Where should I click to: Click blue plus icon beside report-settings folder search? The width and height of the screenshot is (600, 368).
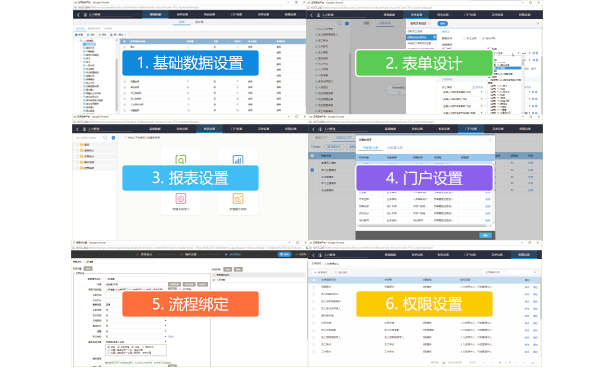click(x=113, y=138)
